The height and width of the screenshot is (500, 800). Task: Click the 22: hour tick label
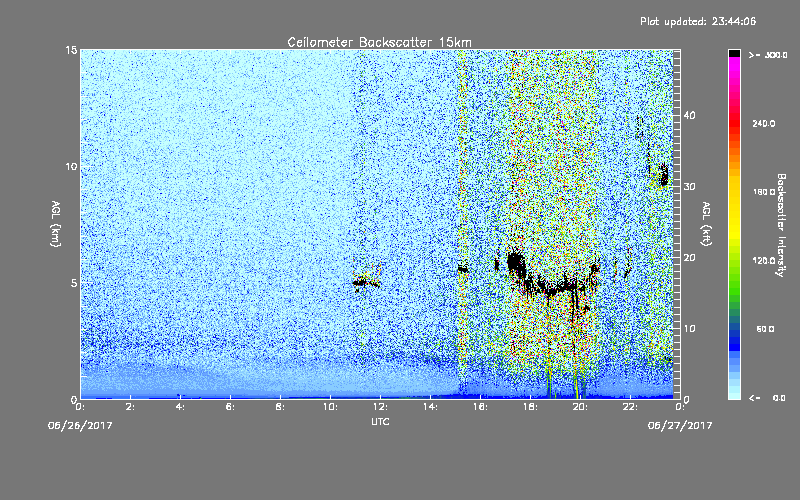630,407
